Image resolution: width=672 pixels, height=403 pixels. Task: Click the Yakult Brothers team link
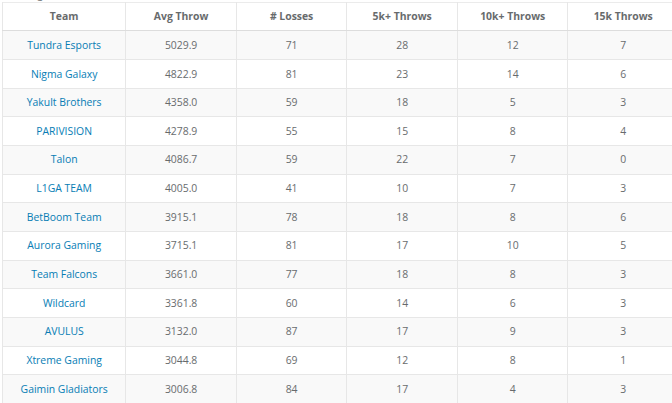point(64,102)
